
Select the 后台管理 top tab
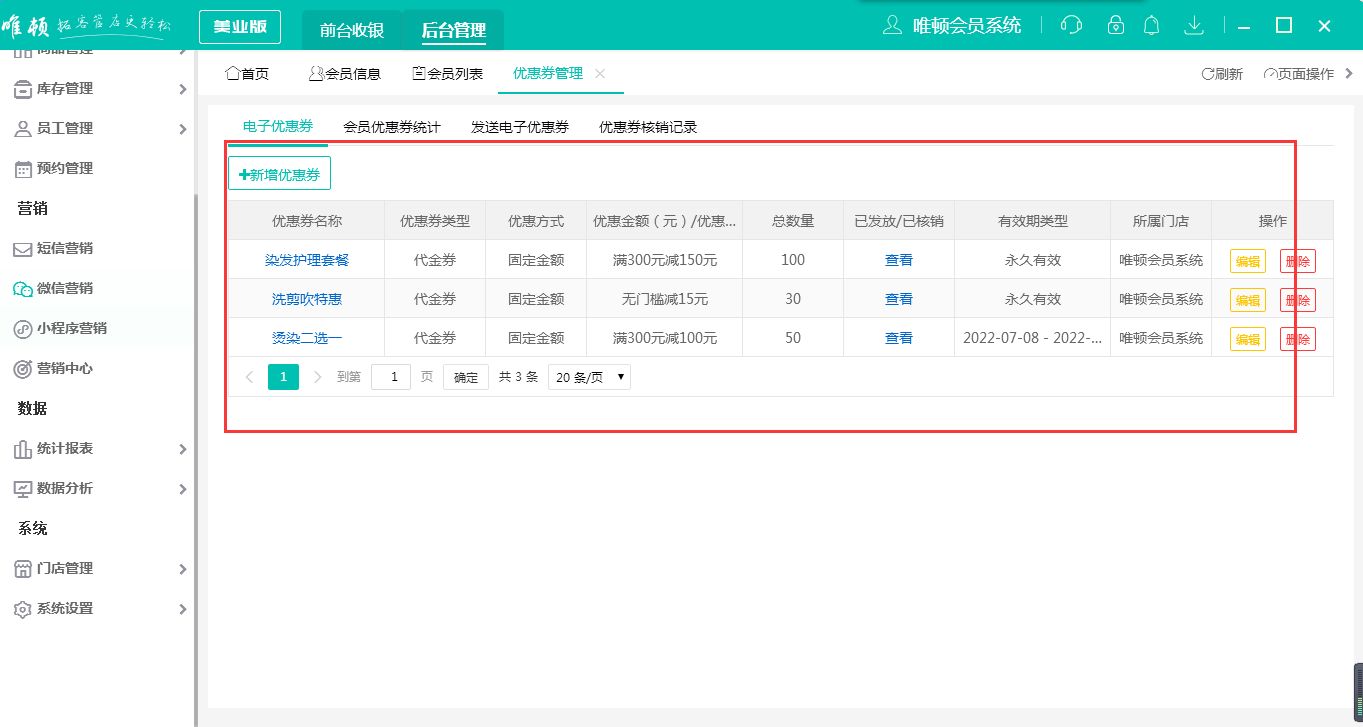[x=453, y=30]
